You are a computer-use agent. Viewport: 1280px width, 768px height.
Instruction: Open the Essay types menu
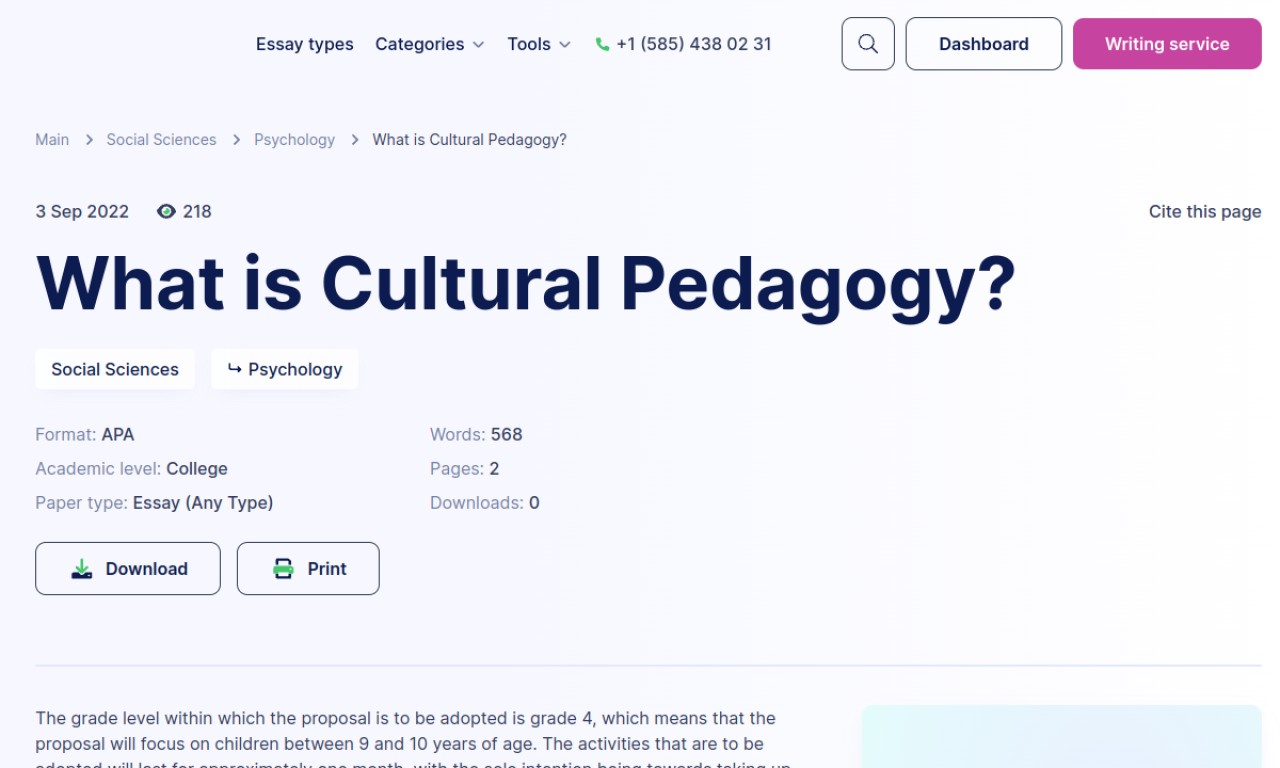click(304, 44)
